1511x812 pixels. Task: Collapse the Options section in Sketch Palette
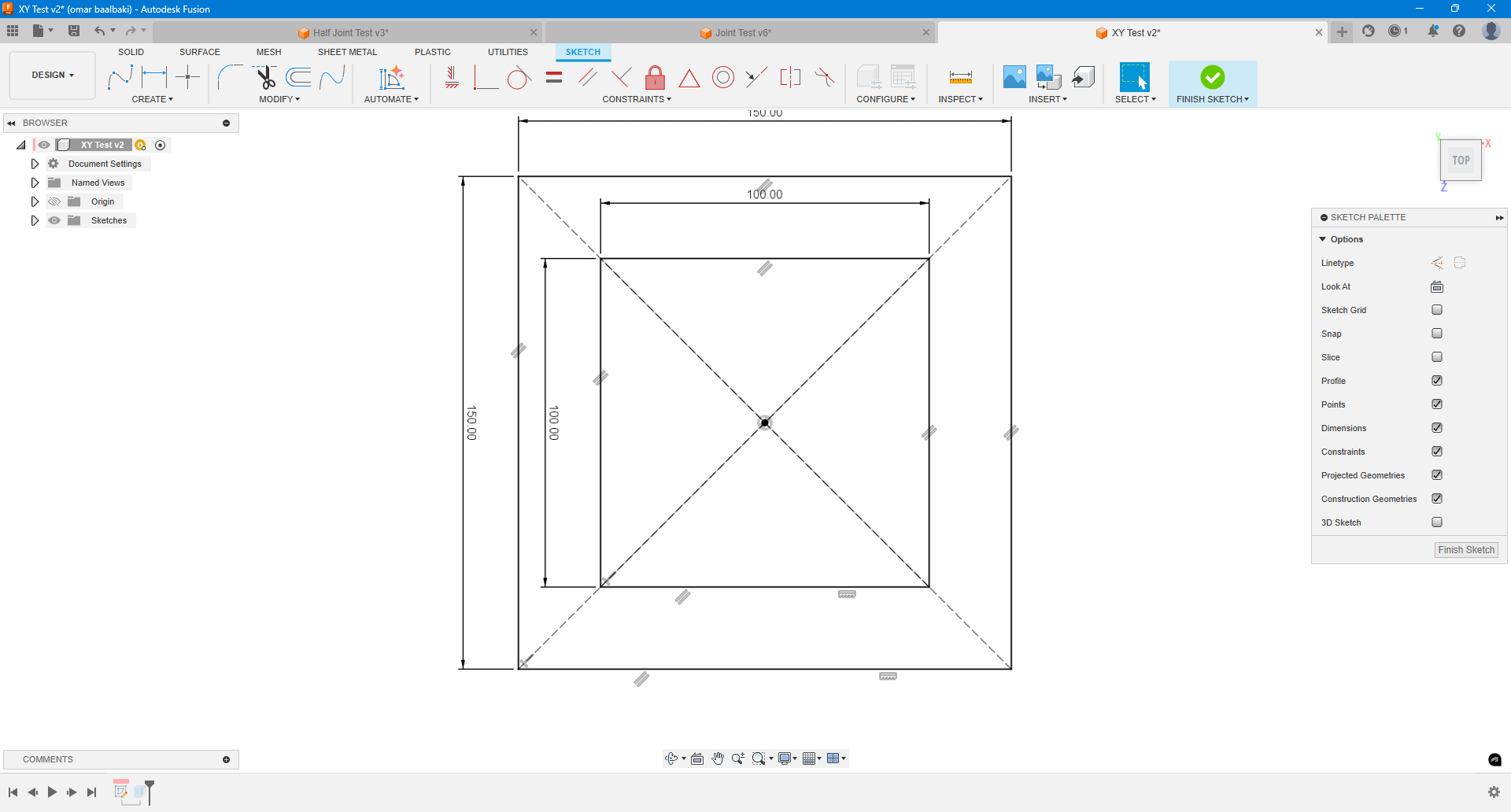click(x=1323, y=239)
